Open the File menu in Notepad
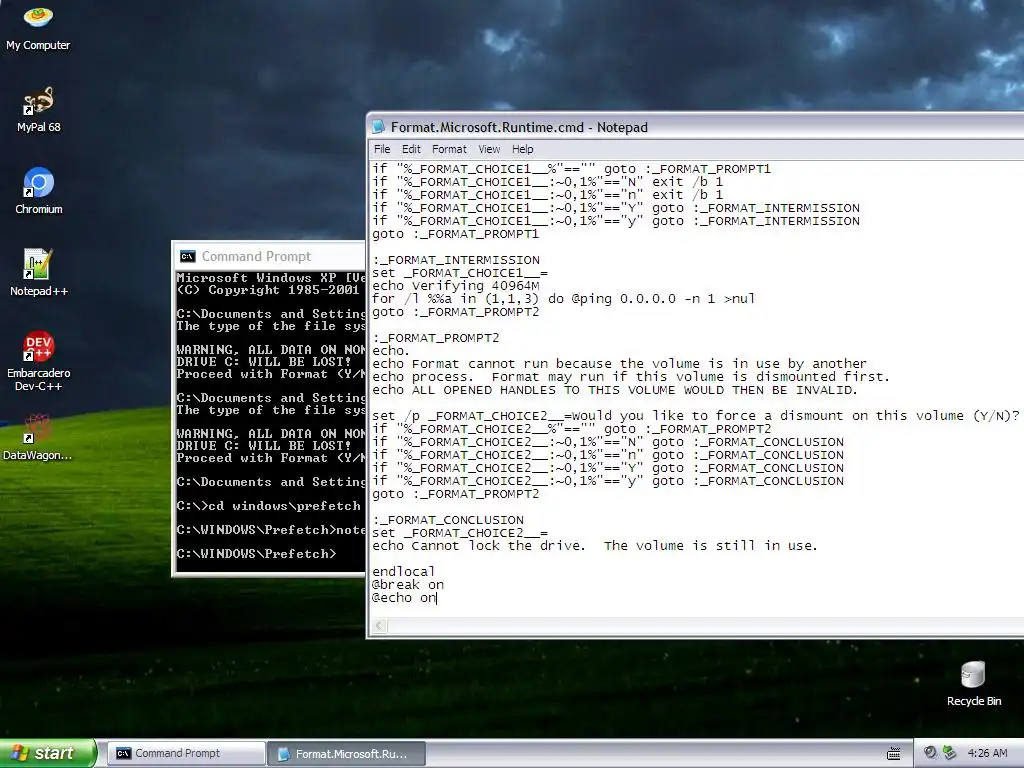 point(382,149)
